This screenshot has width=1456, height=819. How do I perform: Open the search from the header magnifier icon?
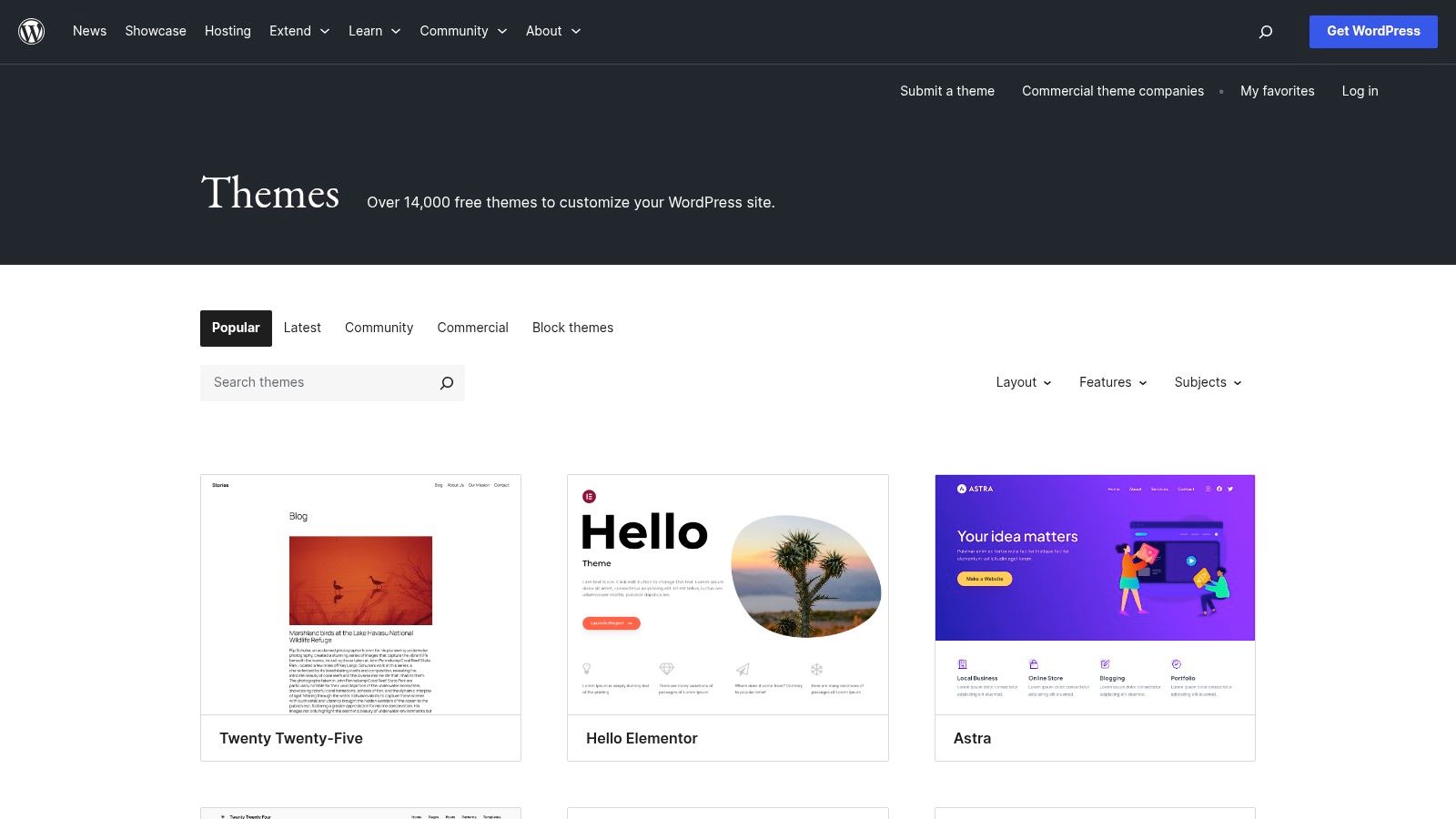[x=1266, y=31]
